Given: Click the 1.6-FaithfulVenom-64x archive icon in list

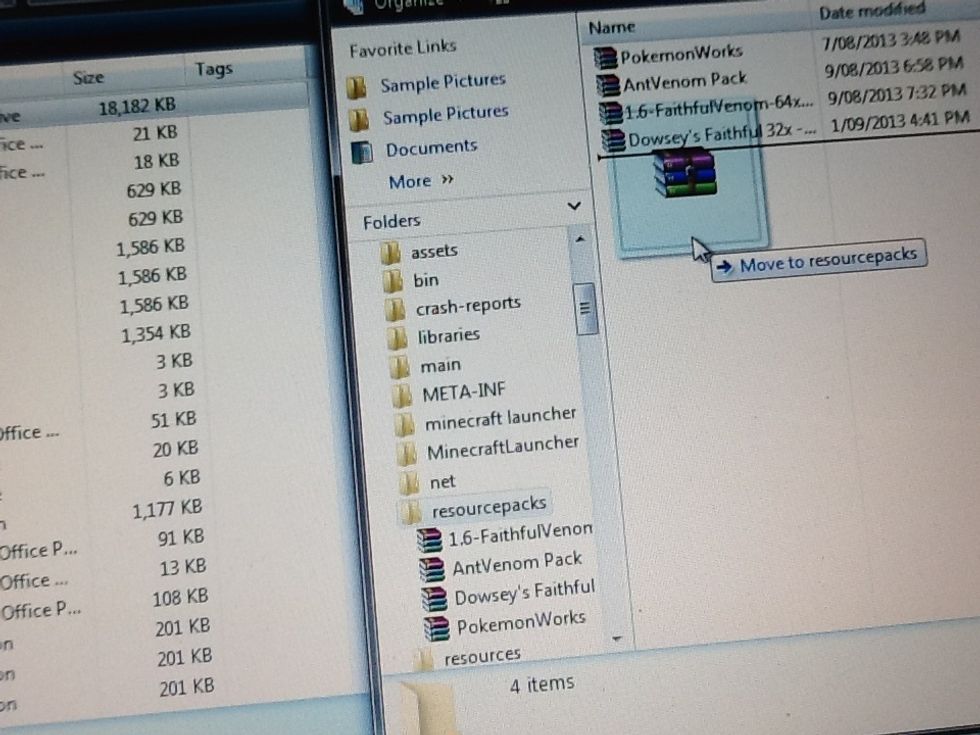Looking at the screenshot, I should (x=611, y=113).
